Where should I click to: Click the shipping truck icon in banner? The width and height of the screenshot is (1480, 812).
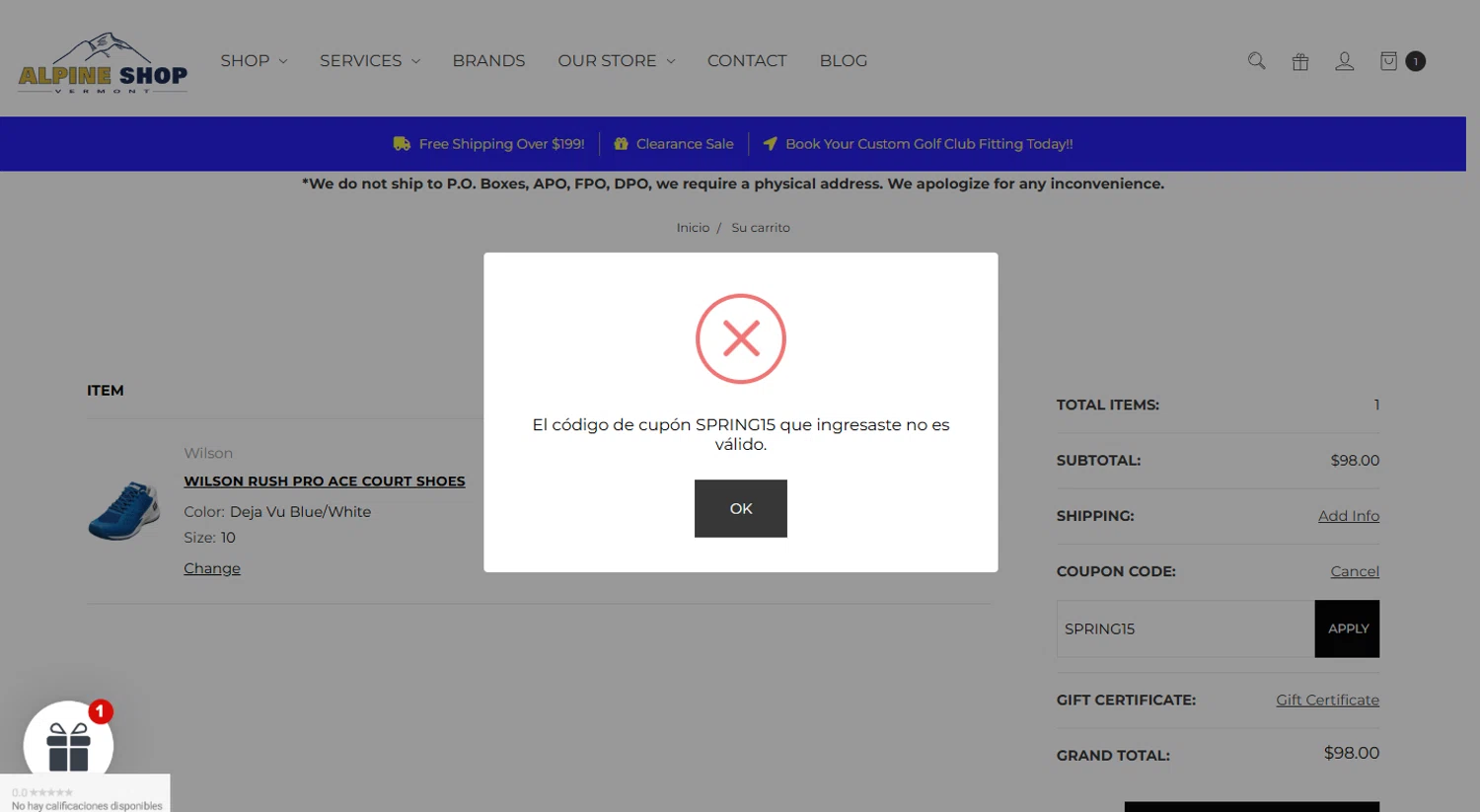coord(402,143)
